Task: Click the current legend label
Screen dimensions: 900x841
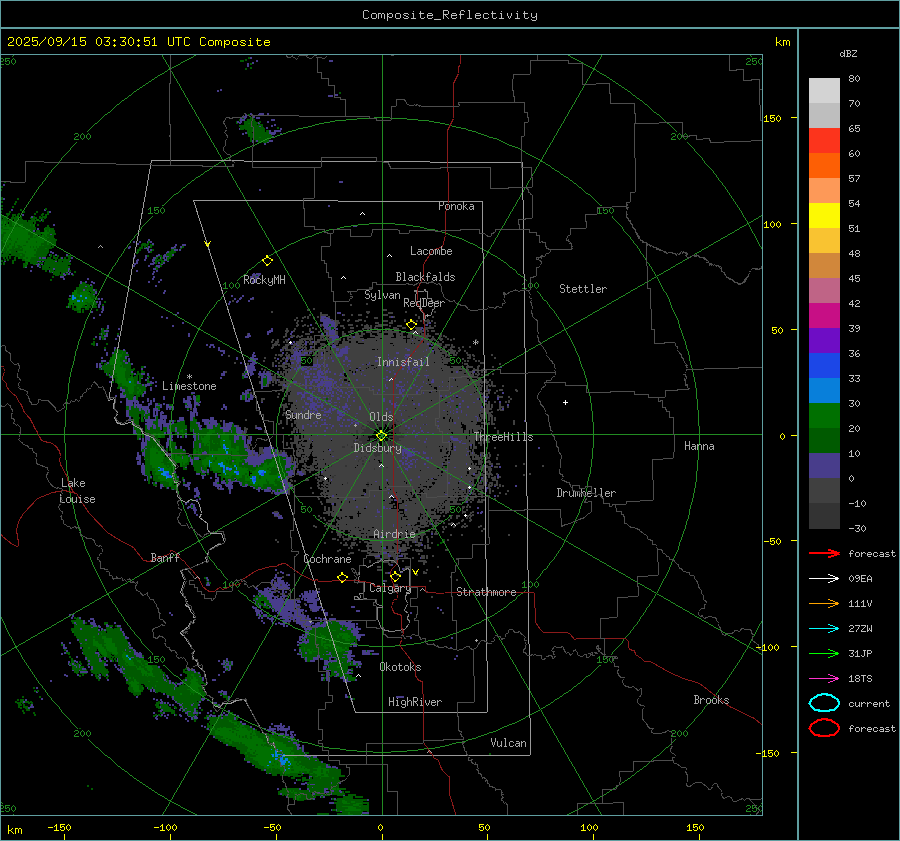Action: coord(869,703)
